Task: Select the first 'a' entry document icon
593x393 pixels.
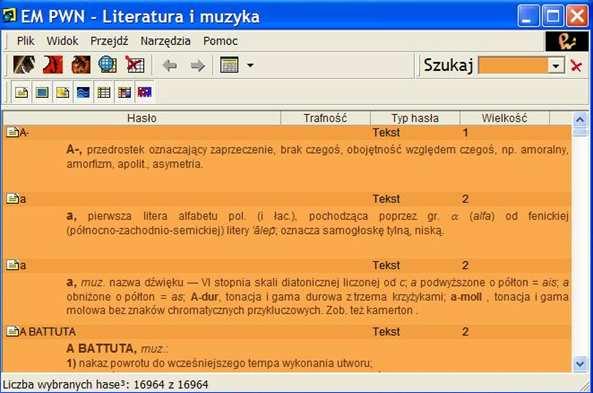Action: tap(12, 198)
